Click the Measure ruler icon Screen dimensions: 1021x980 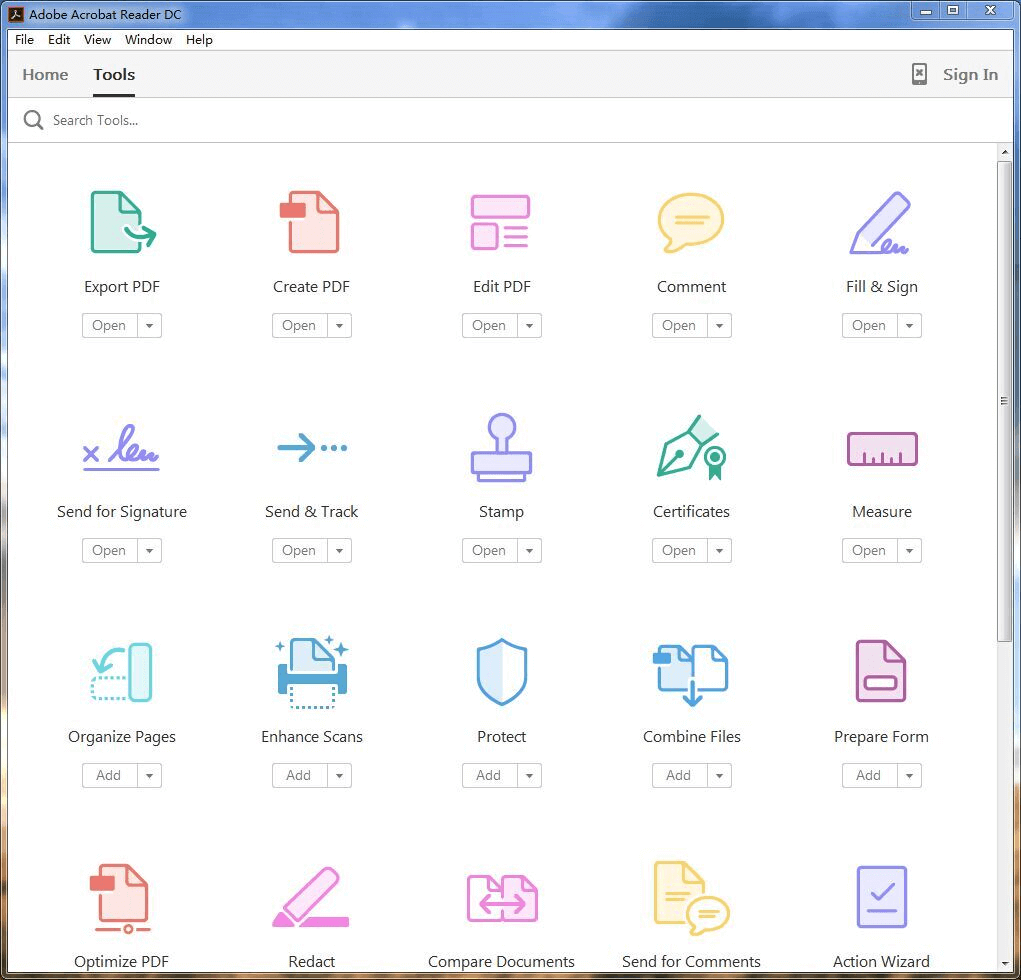(x=882, y=449)
